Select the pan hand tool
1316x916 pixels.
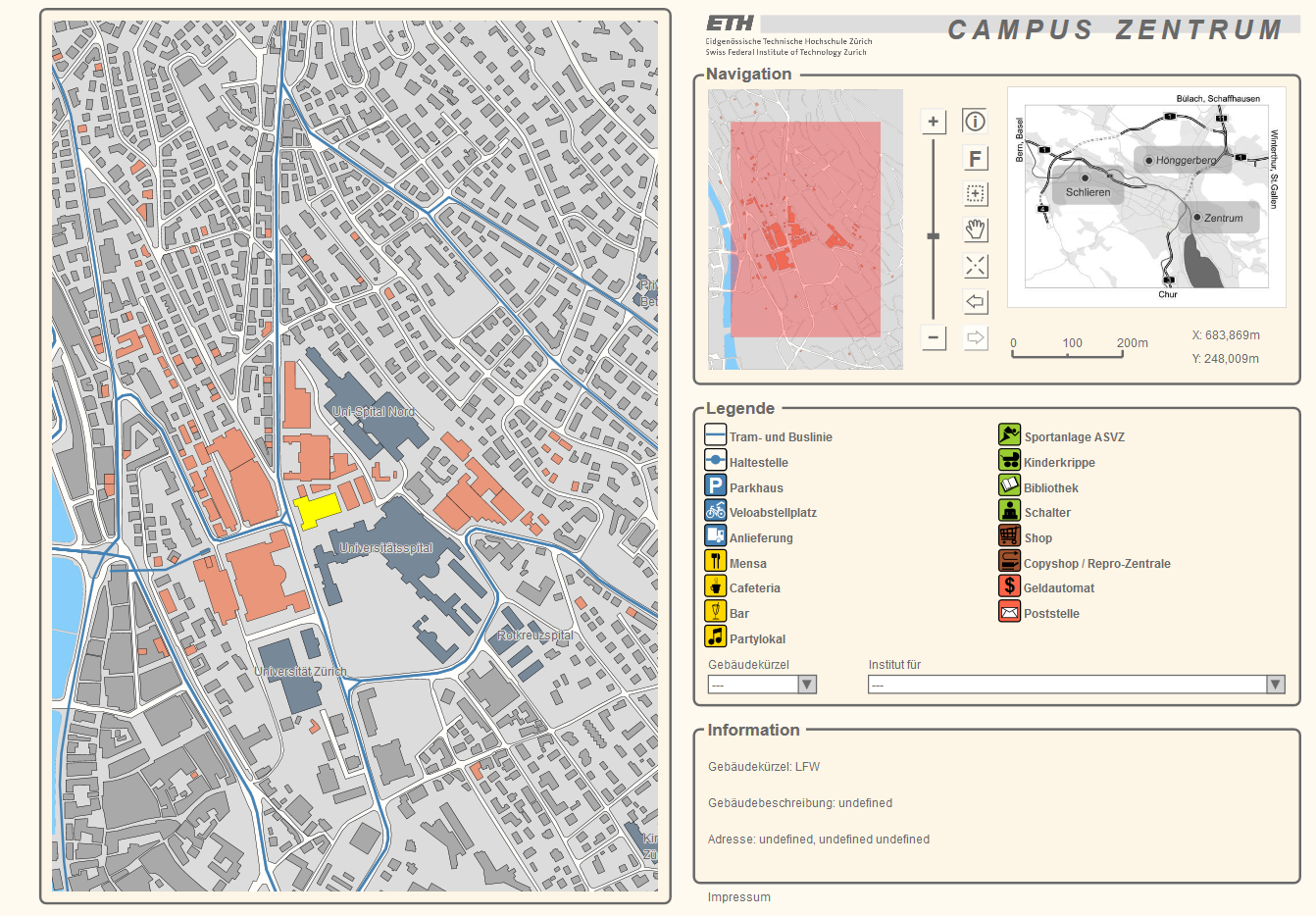tap(975, 230)
